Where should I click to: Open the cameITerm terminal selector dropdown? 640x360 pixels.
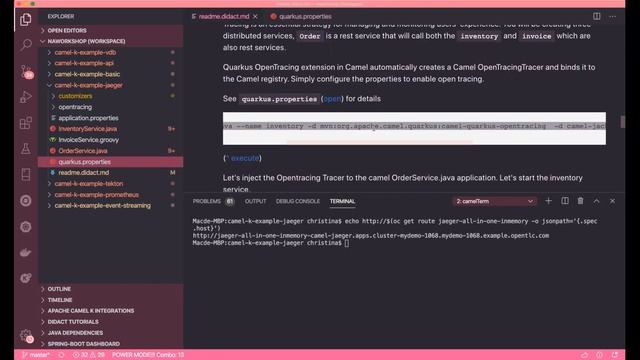494,201
